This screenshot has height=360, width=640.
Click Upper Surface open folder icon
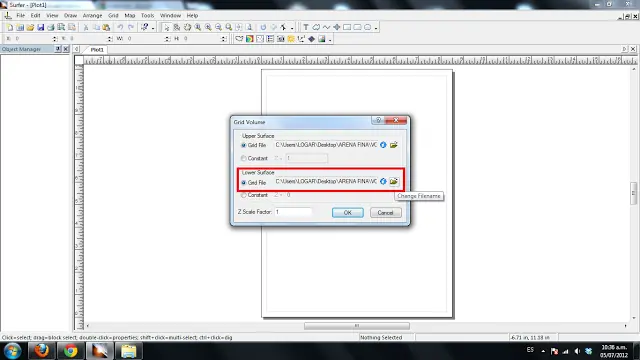click(x=393, y=145)
